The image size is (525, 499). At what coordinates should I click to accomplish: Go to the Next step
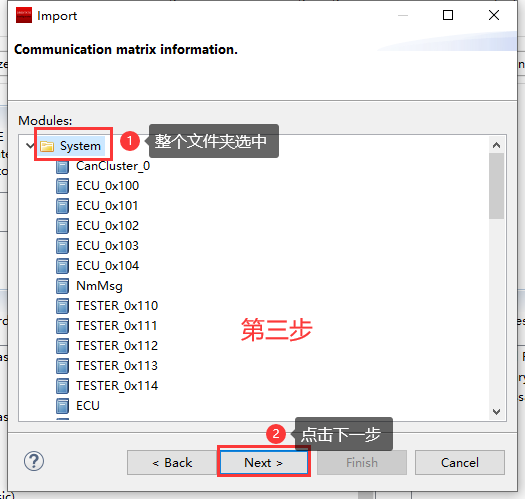264,462
